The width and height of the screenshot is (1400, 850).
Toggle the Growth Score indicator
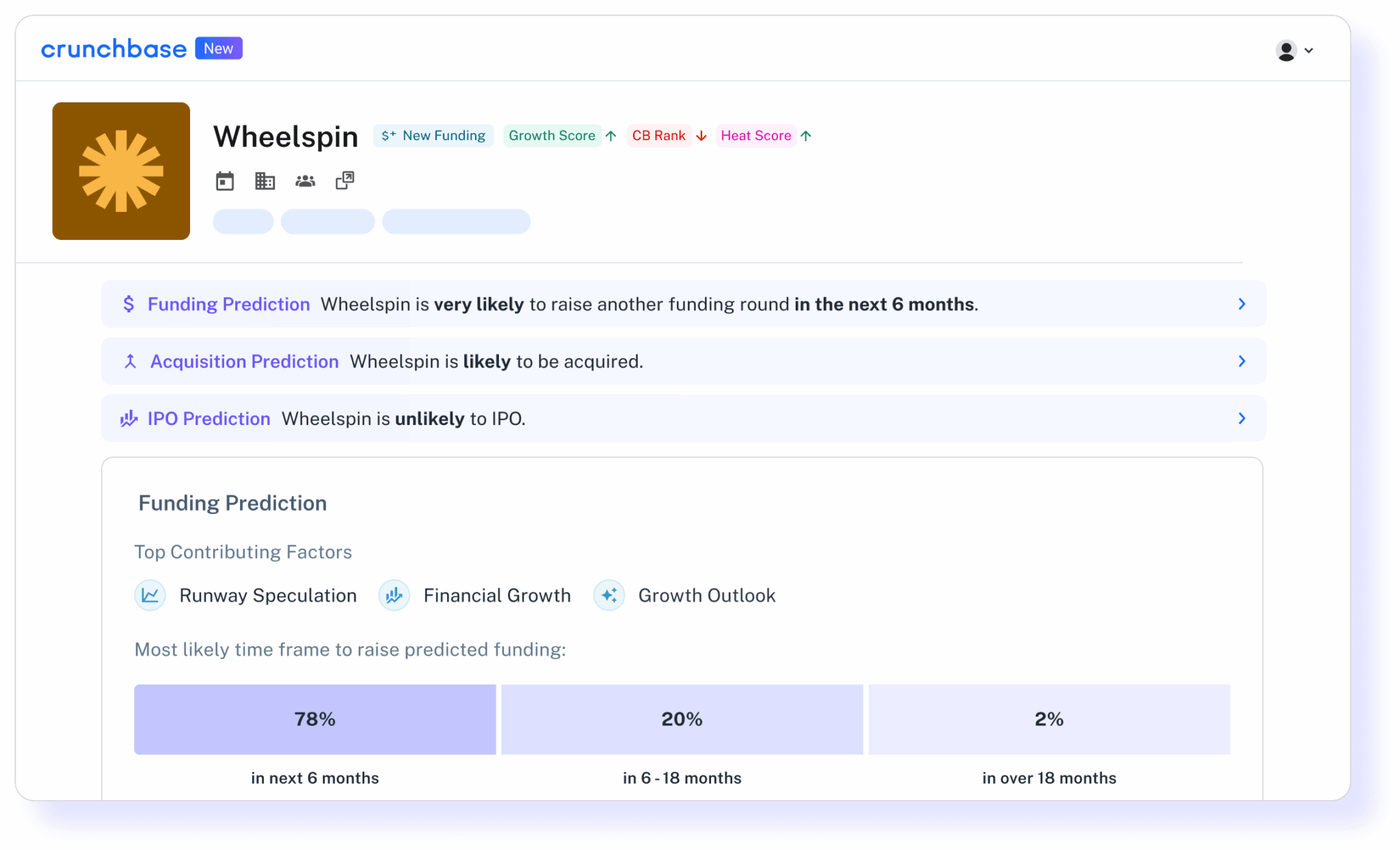[552, 135]
